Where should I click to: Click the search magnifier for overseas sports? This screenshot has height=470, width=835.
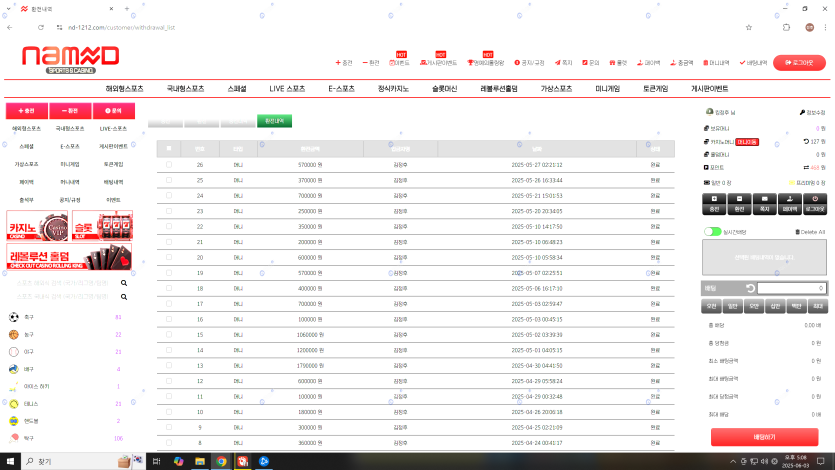(x=125, y=283)
